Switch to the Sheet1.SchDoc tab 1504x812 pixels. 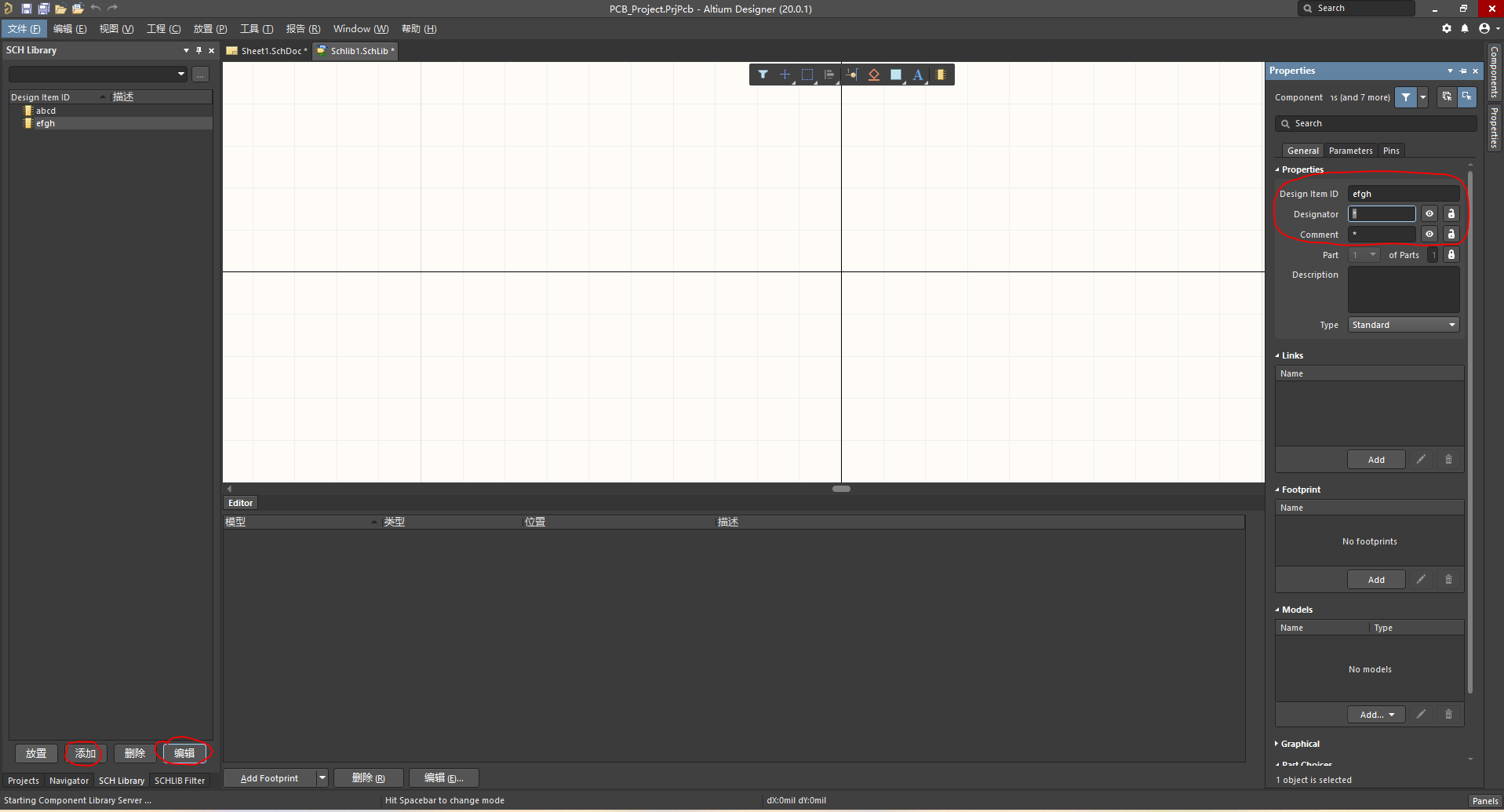pos(269,51)
